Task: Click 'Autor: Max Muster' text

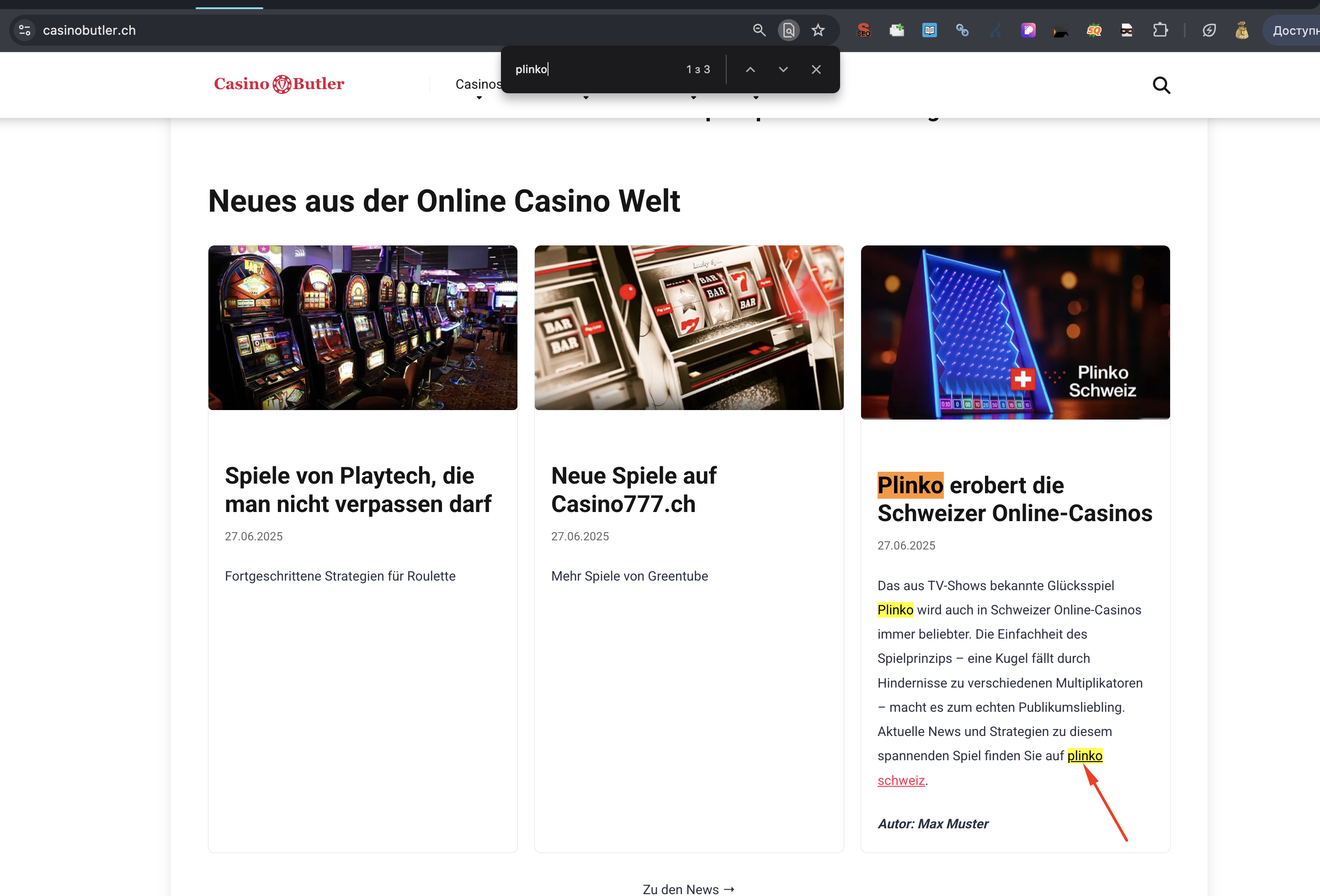Action: (932, 824)
